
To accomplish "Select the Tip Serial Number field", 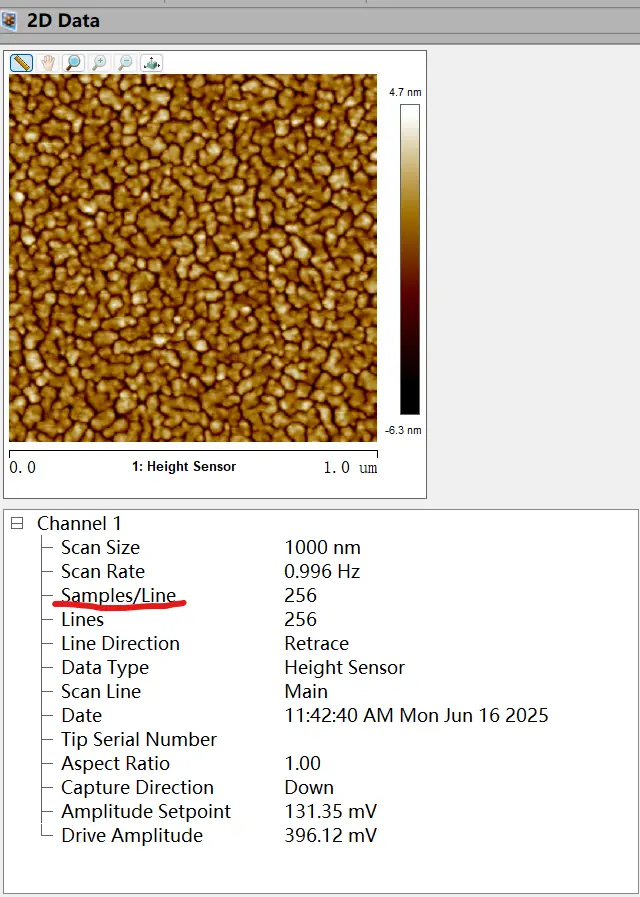I will tap(138, 739).
